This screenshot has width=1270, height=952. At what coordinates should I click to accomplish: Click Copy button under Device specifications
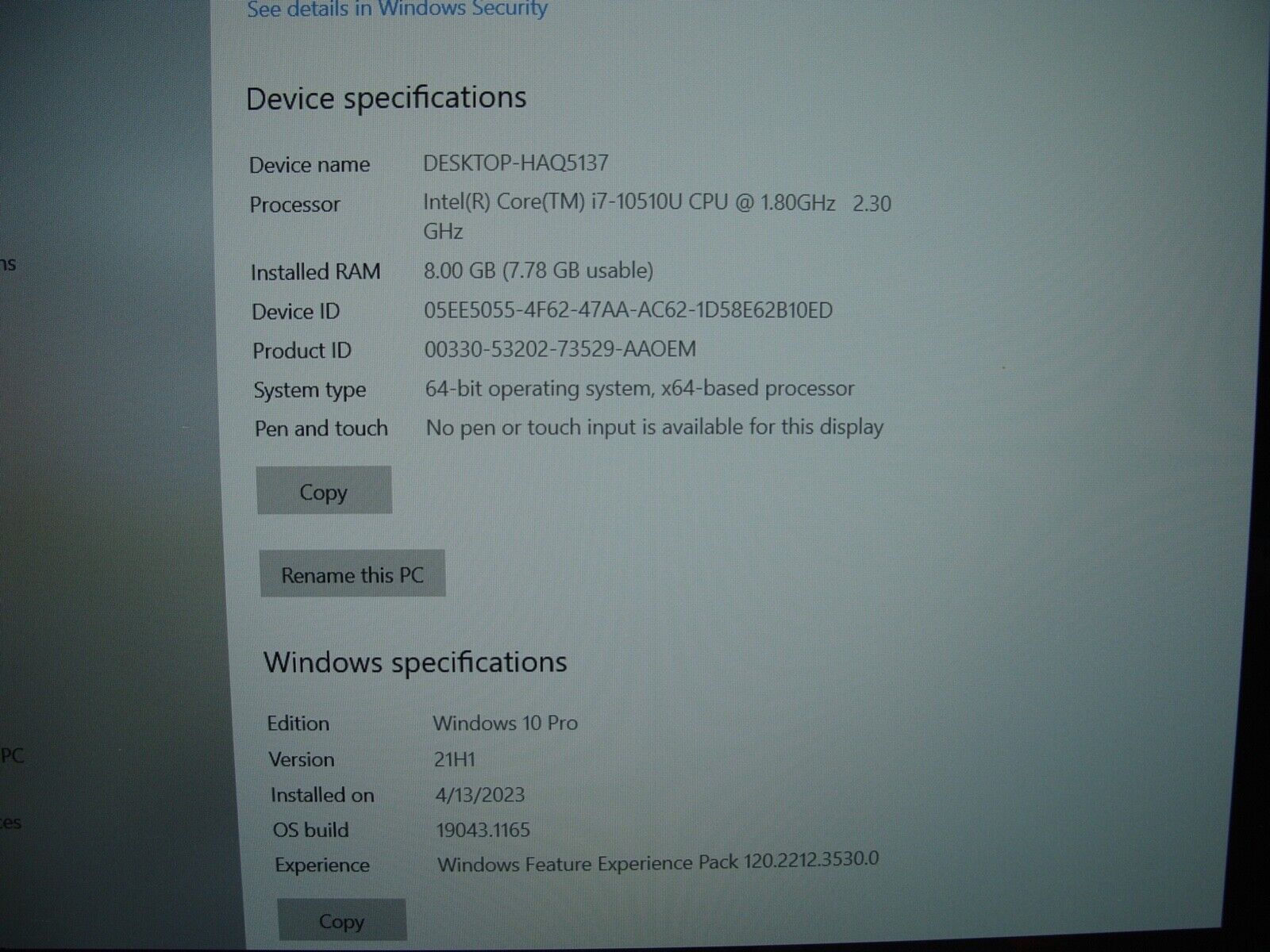[x=324, y=491]
